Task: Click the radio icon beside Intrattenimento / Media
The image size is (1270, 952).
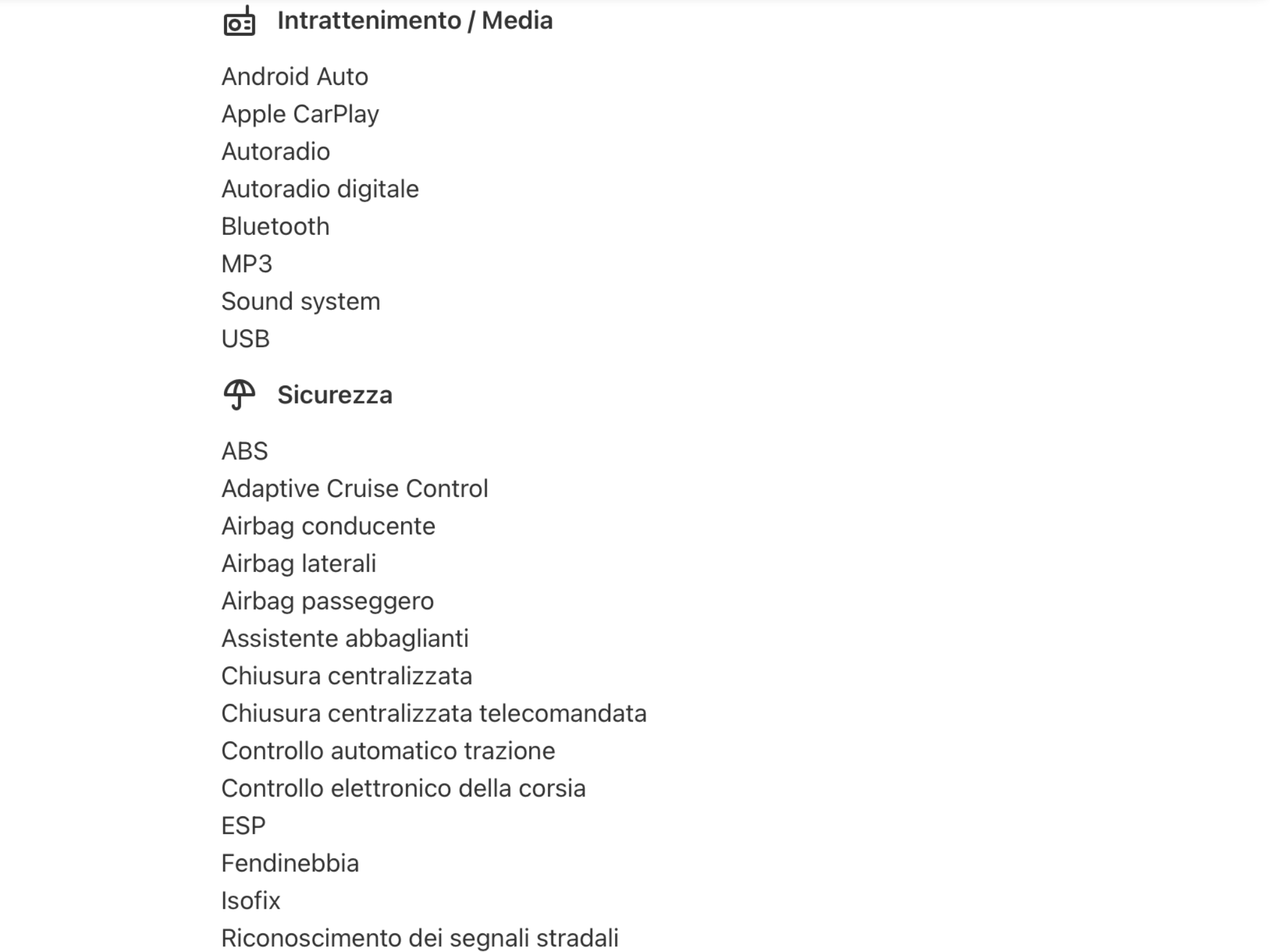Action: click(x=239, y=22)
